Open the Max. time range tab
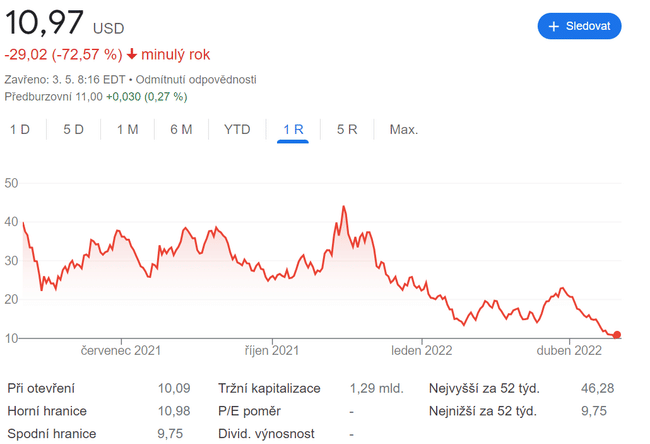Image resolution: width=650 pixels, height=444 pixels. point(404,129)
